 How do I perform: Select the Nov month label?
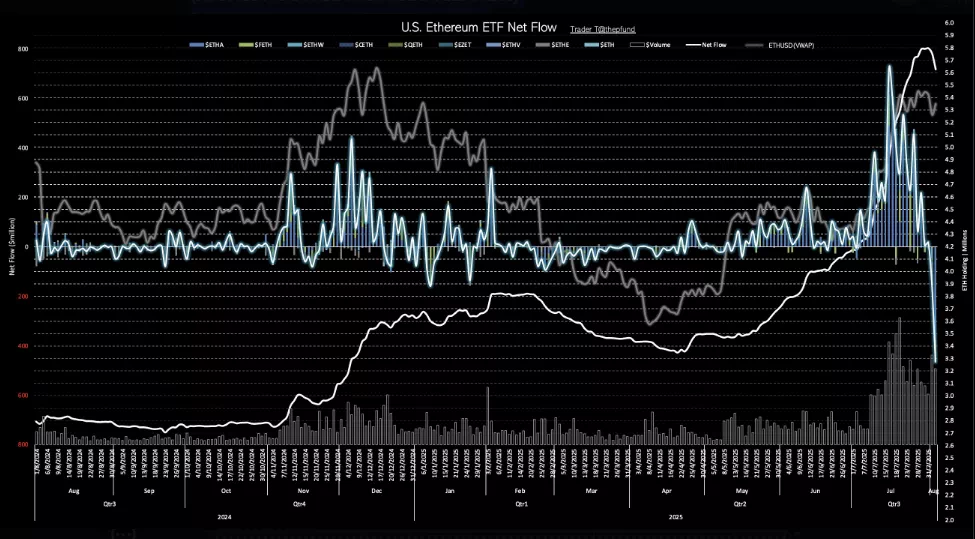pos(303,491)
